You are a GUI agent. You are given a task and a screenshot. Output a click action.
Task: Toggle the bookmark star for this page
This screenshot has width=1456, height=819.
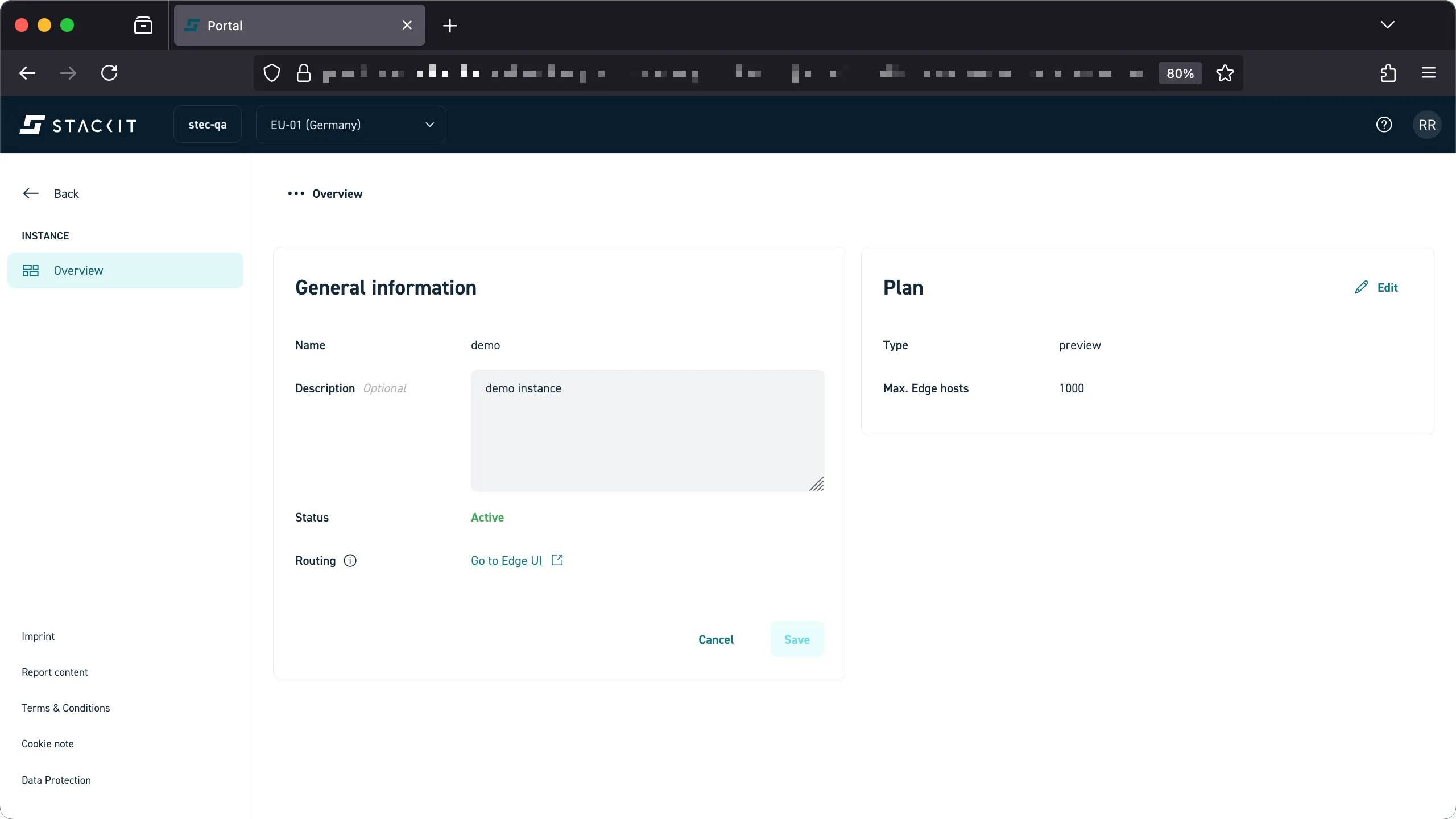[x=1225, y=73]
